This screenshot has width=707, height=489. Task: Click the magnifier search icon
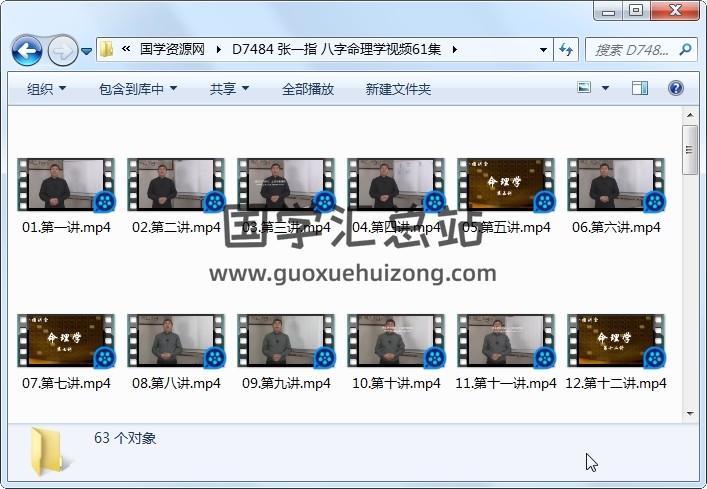(x=685, y=49)
